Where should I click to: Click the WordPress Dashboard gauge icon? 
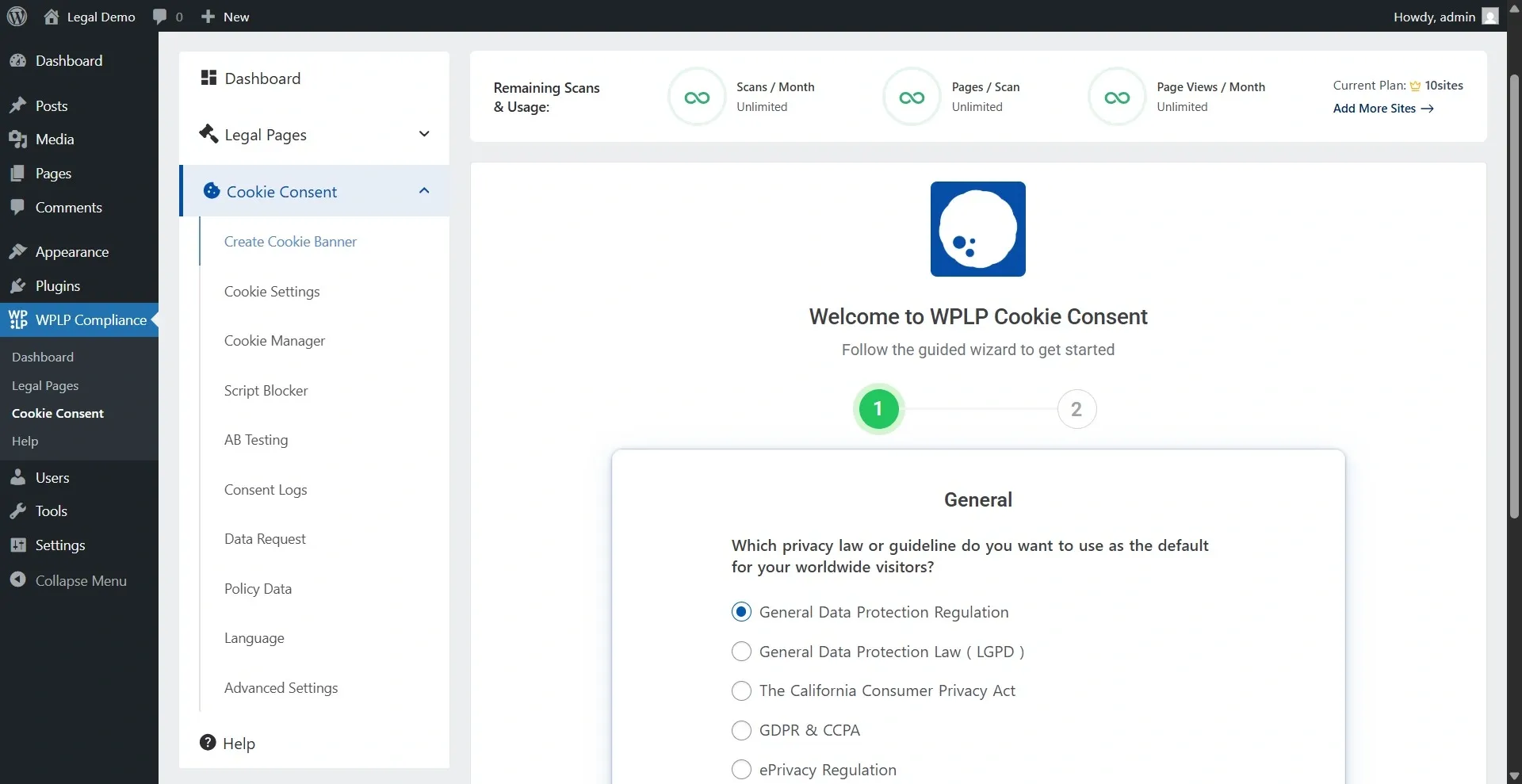click(18, 60)
